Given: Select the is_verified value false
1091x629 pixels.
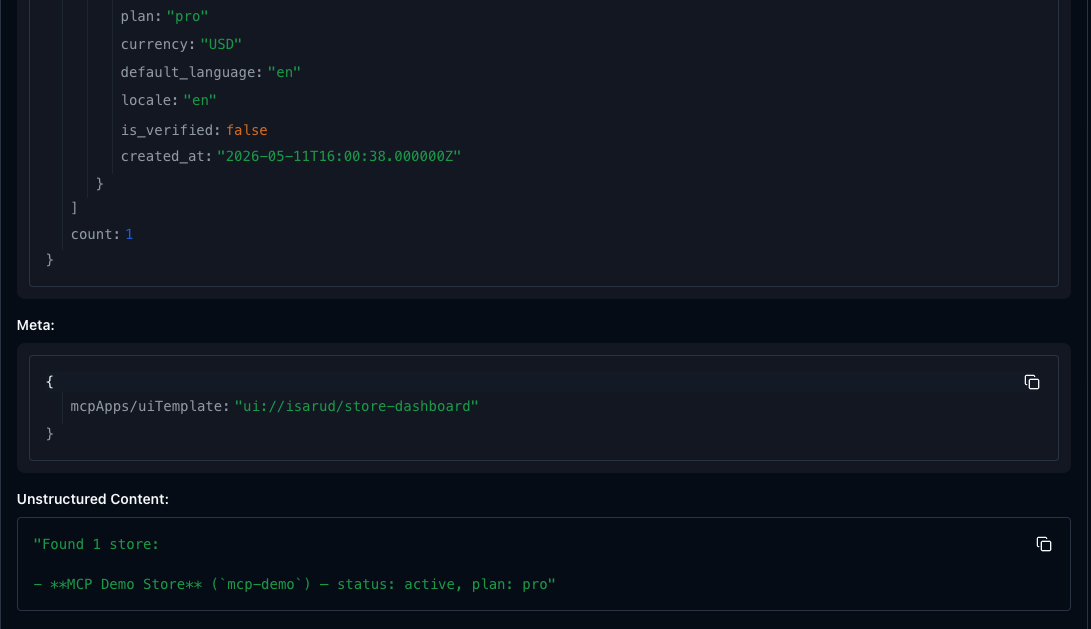Looking at the screenshot, I should pyautogui.click(x=246, y=130).
